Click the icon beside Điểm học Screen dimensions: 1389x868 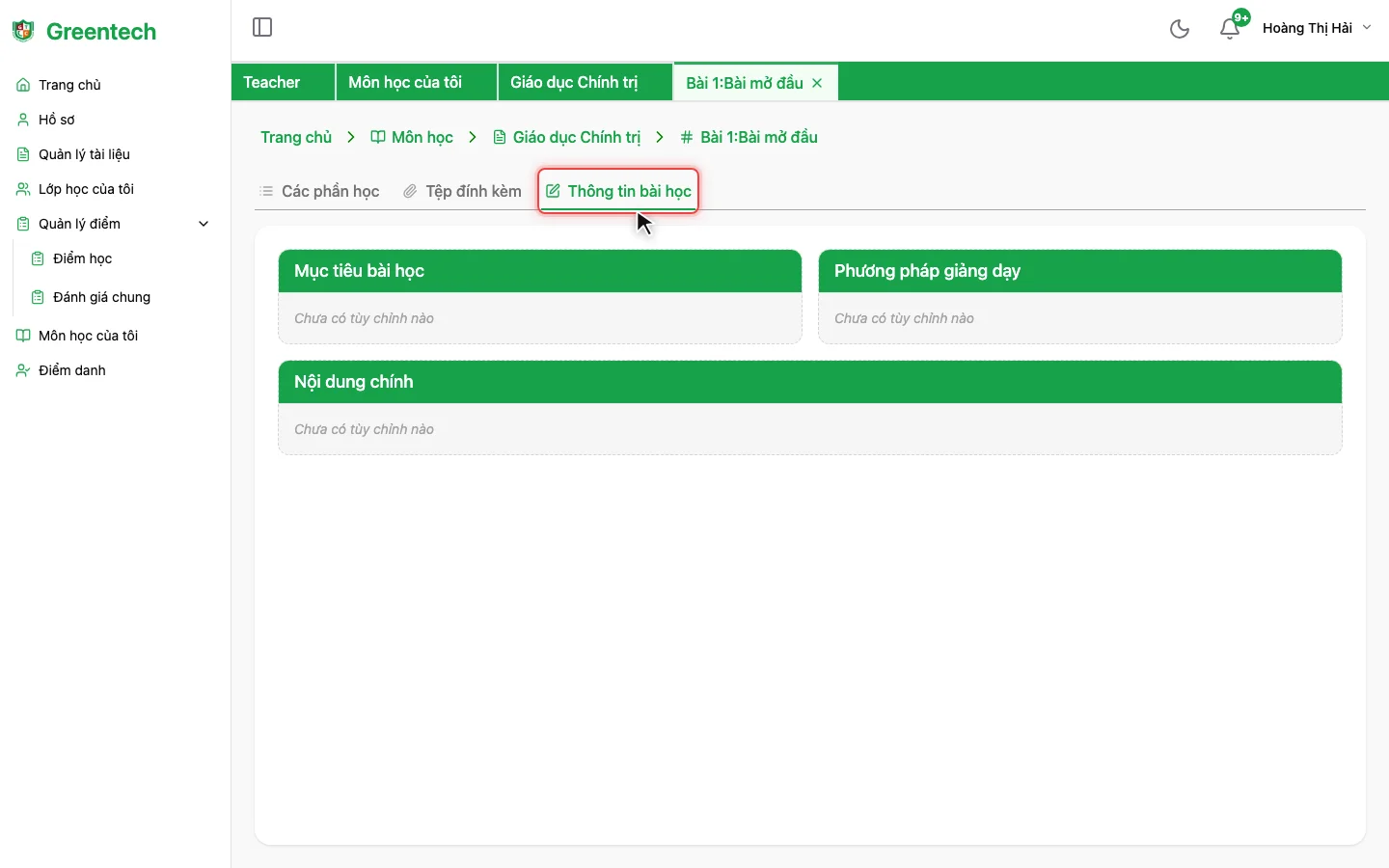(x=38, y=258)
